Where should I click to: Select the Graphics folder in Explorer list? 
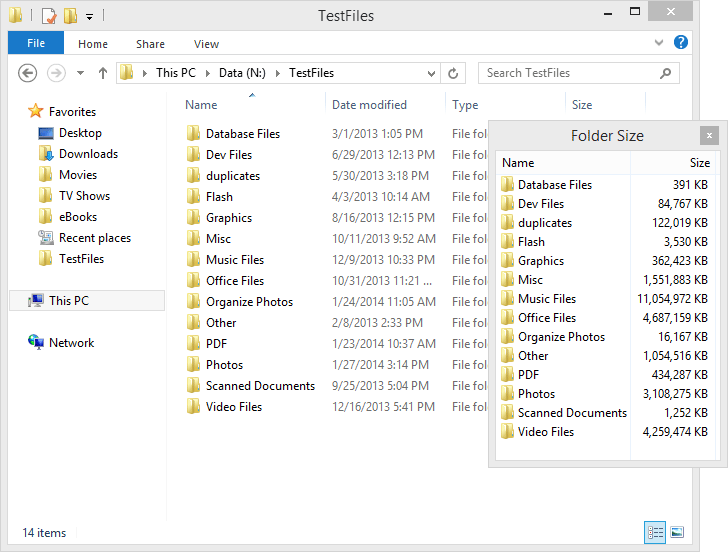tap(220, 218)
